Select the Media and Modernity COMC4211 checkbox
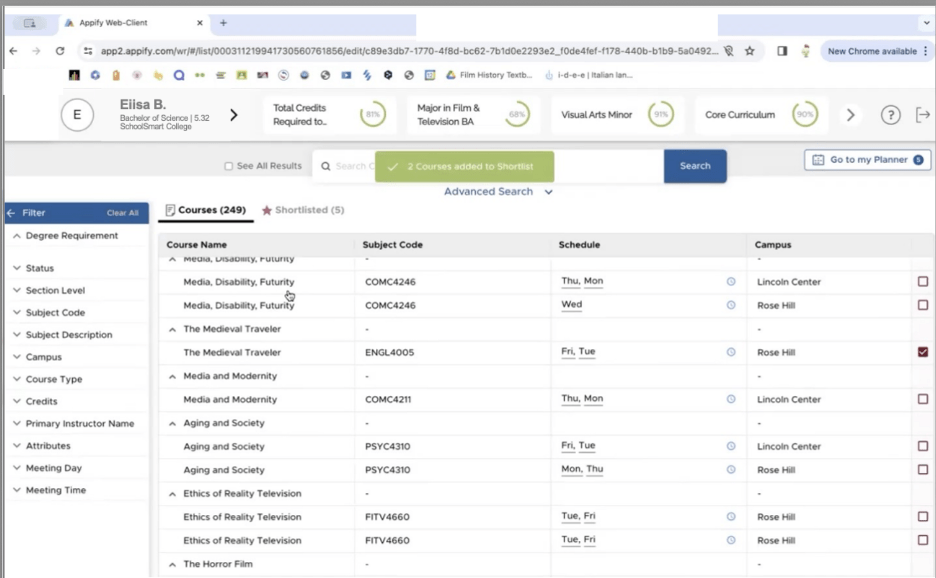The image size is (936, 578). coord(922,399)
